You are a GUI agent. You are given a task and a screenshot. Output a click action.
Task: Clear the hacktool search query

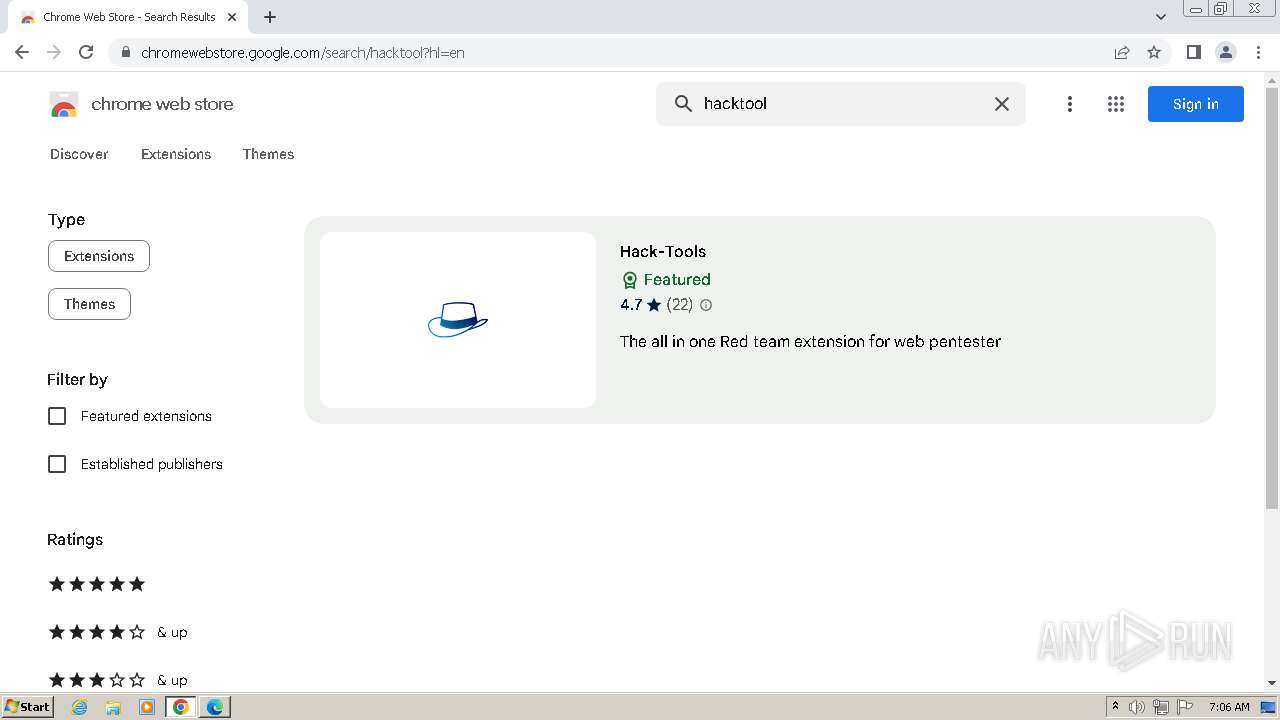coord(1001,104)
